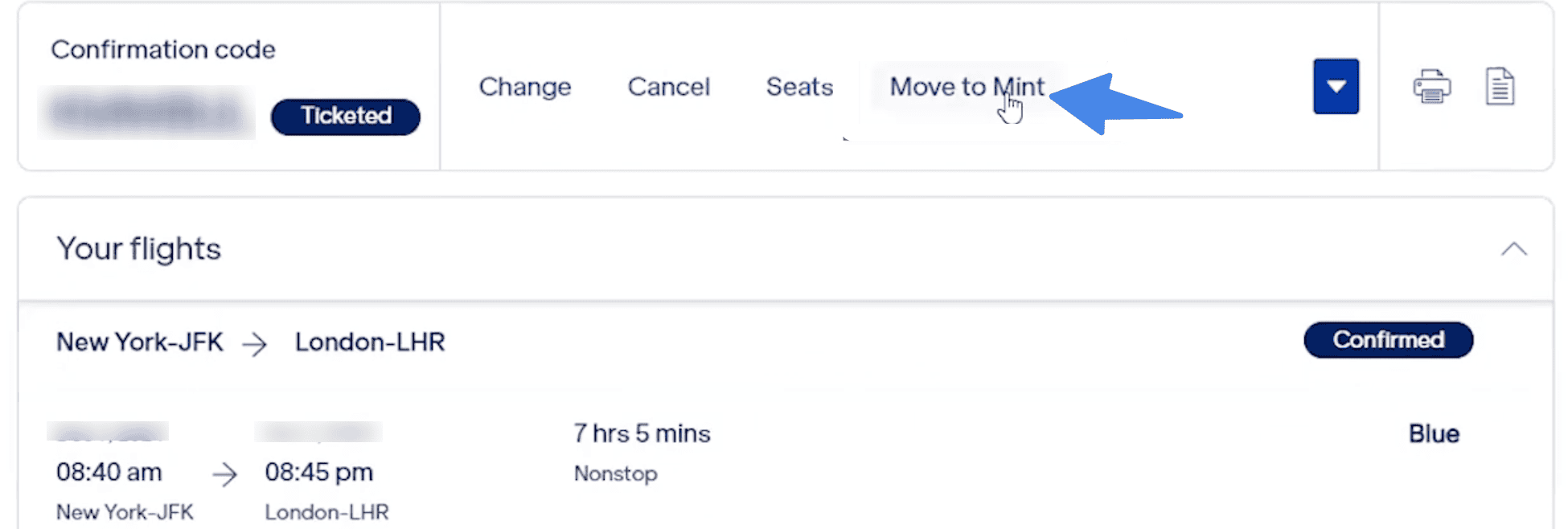Select the Seats menu item
This screenshot has width=1568, height=529.
click(798, 87)
